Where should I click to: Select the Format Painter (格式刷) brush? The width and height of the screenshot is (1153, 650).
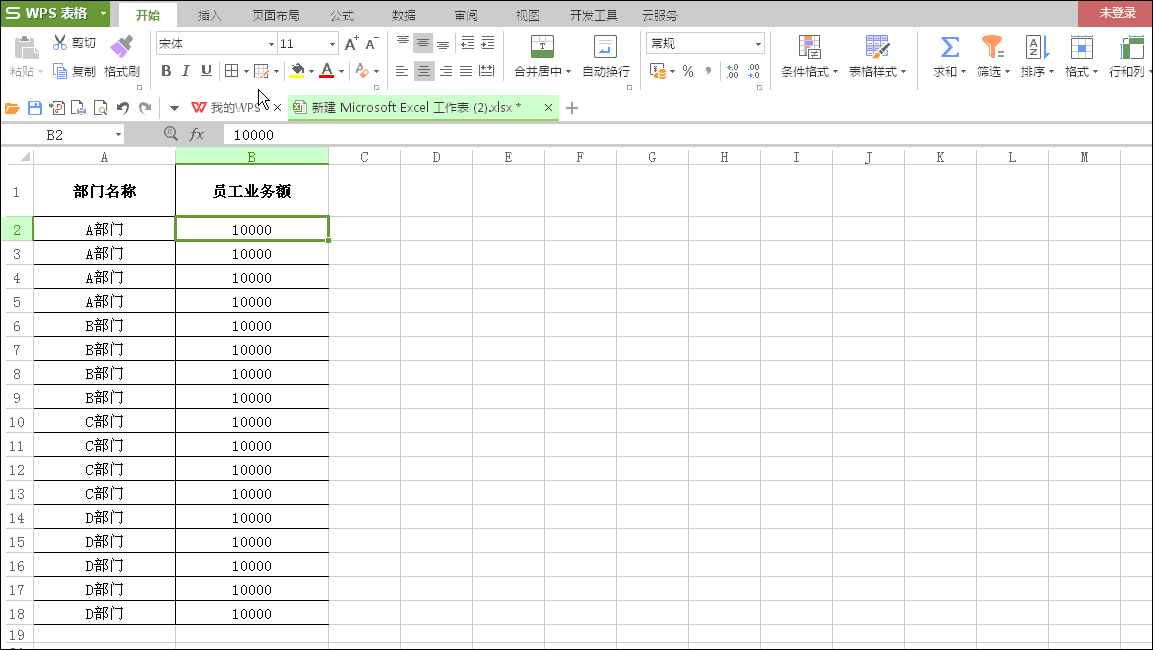(121, 46)
